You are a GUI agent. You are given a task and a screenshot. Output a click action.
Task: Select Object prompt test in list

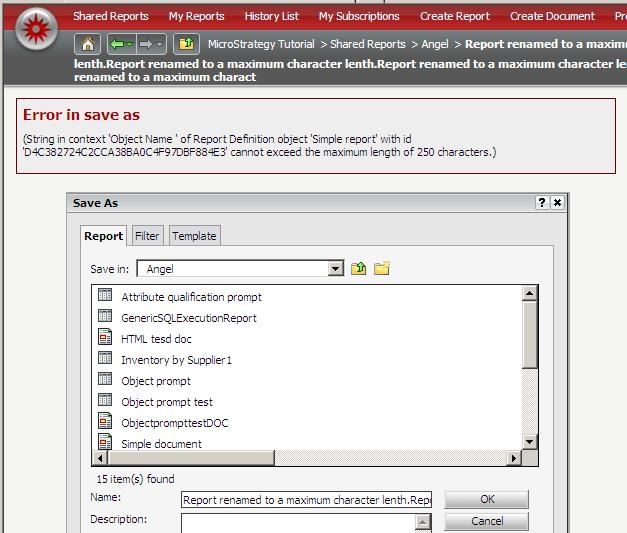coord(167,402)
